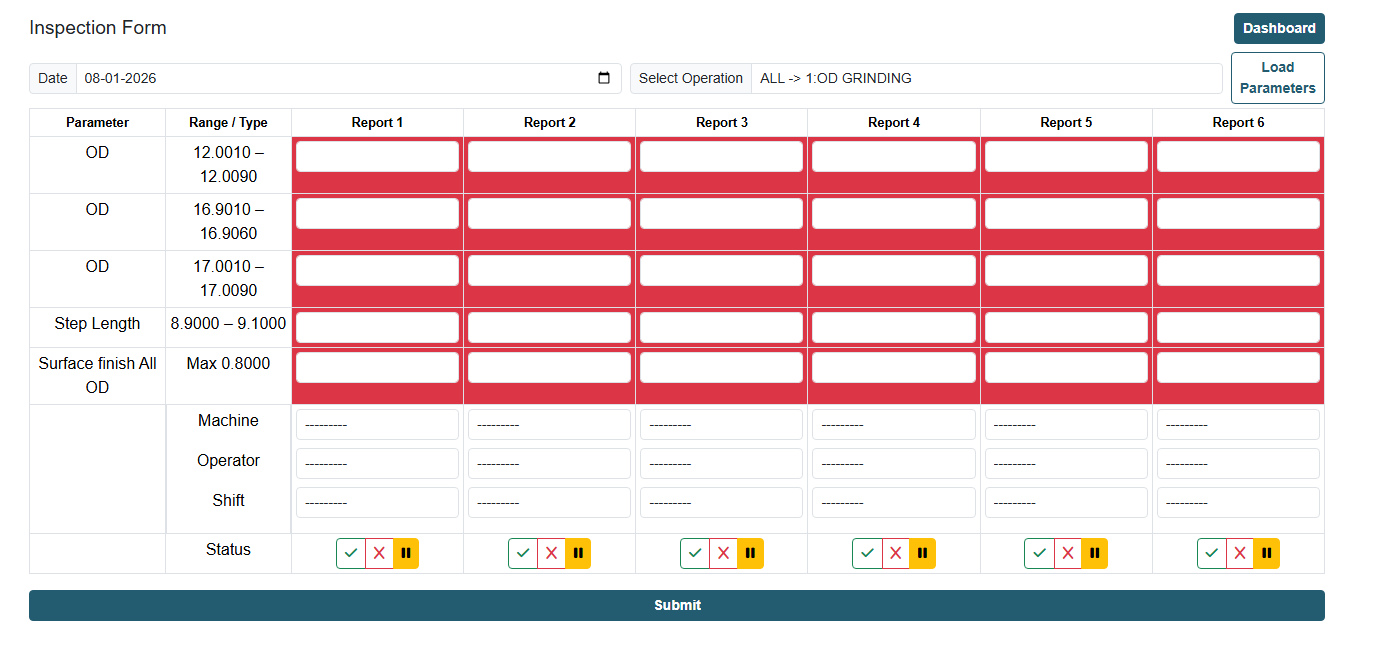Click the Load Parameters button
The image size is (1394, 653).
1277,78
